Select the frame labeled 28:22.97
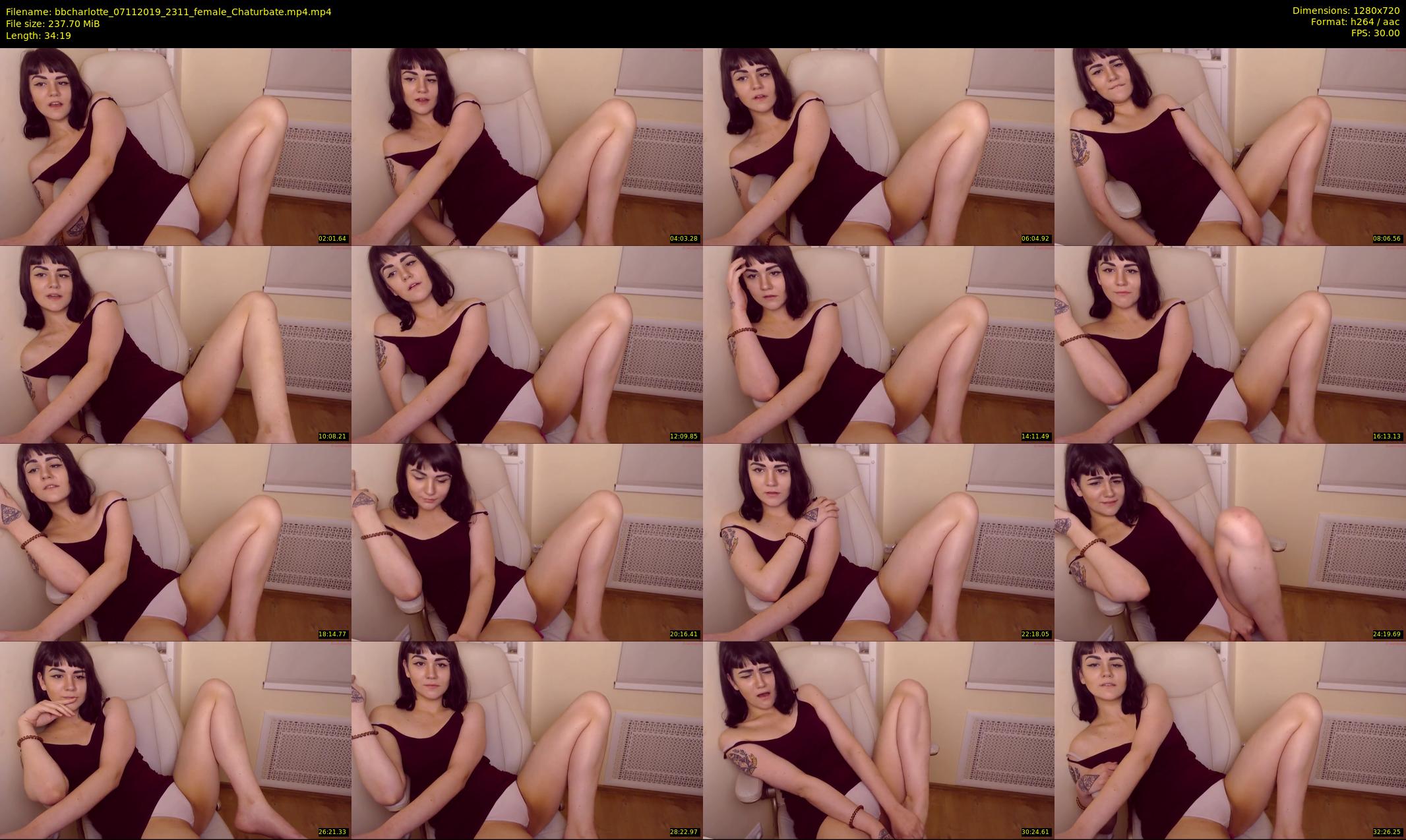This screenshot has width=1406, height=840. point(527,740)
